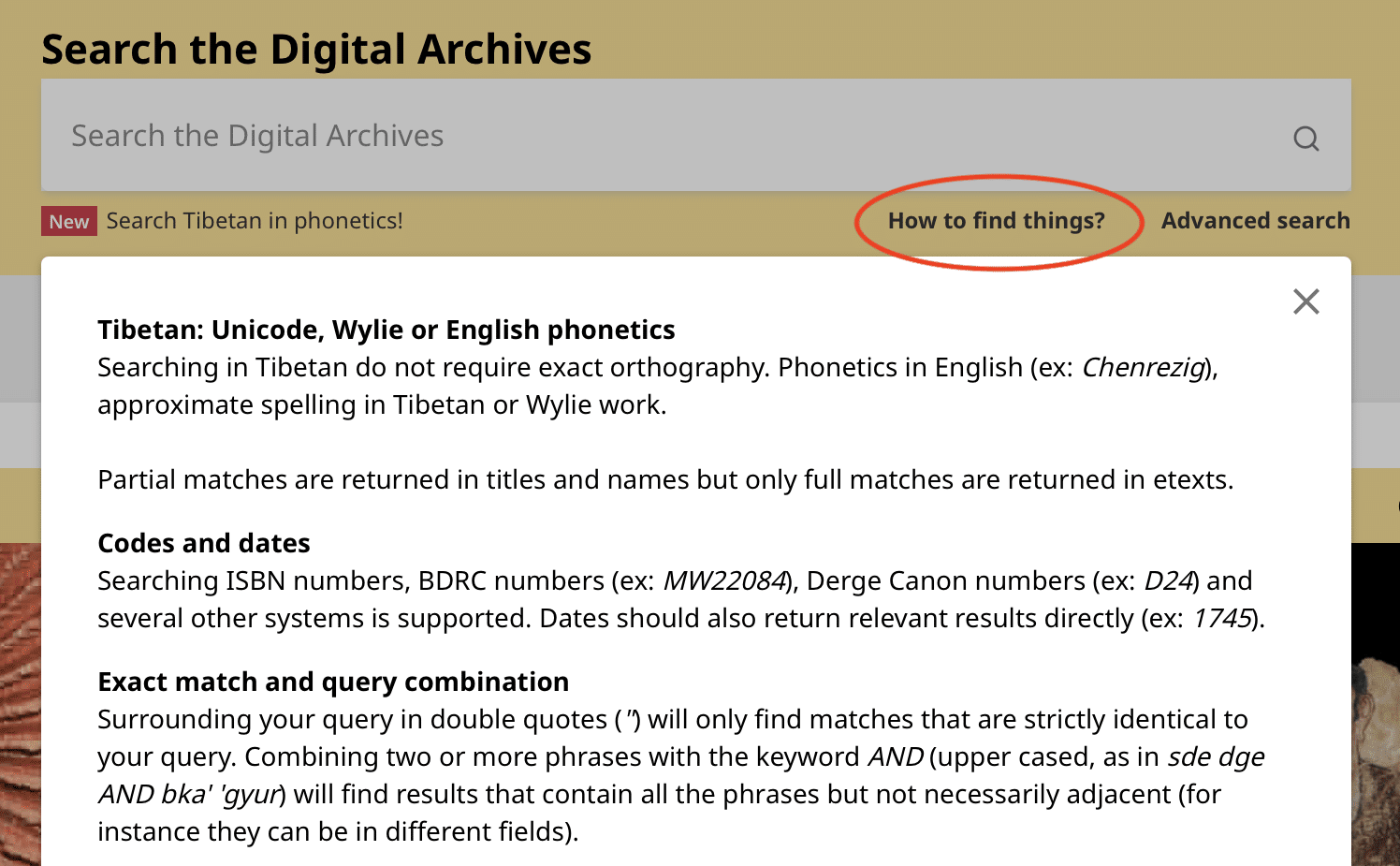The image size is (1400, 866).
Task: Click the italic "AND" keyword after "keyword"
Action: coord(896,757)
